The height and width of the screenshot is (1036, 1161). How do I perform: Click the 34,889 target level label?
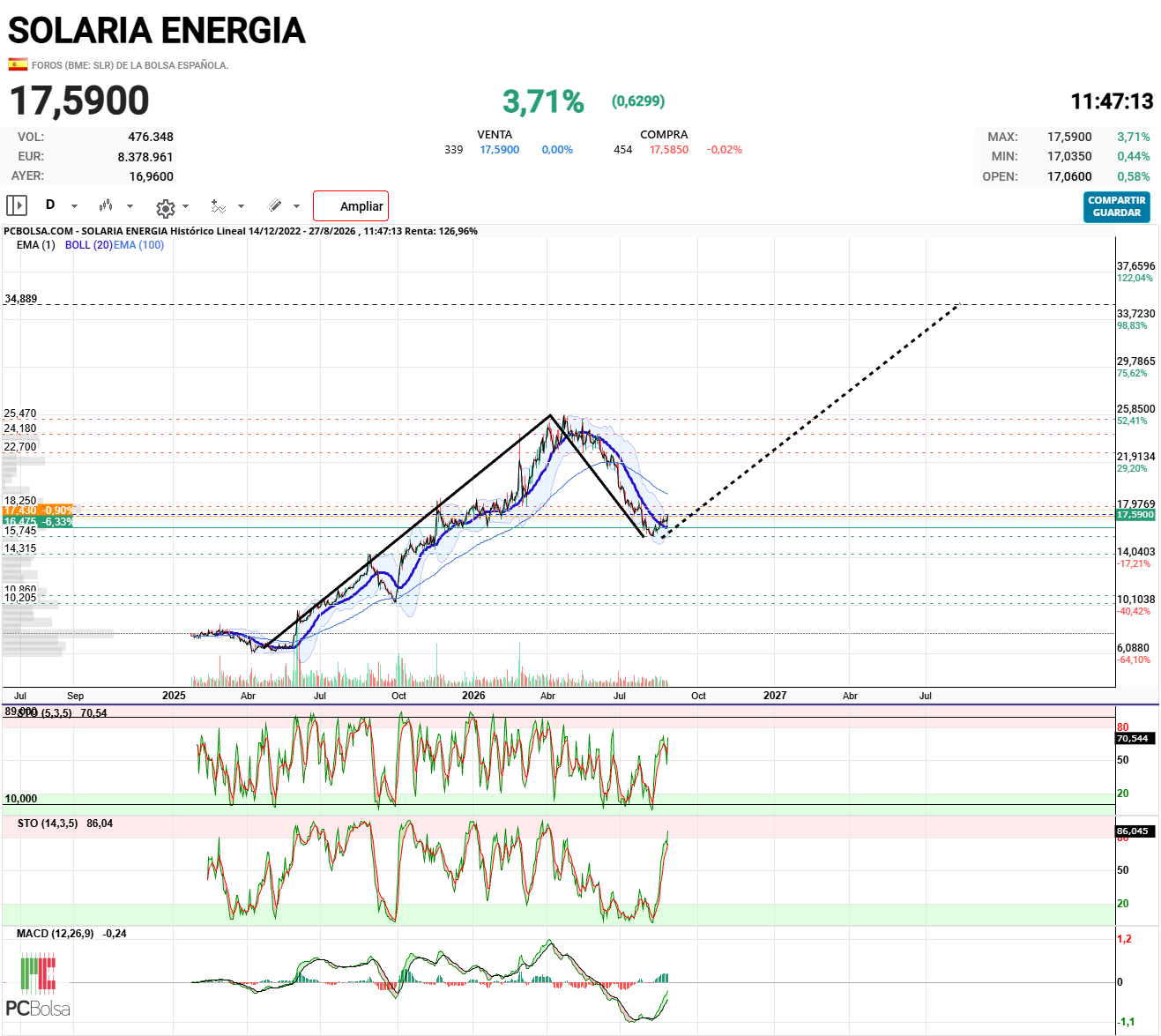(21, 299)
